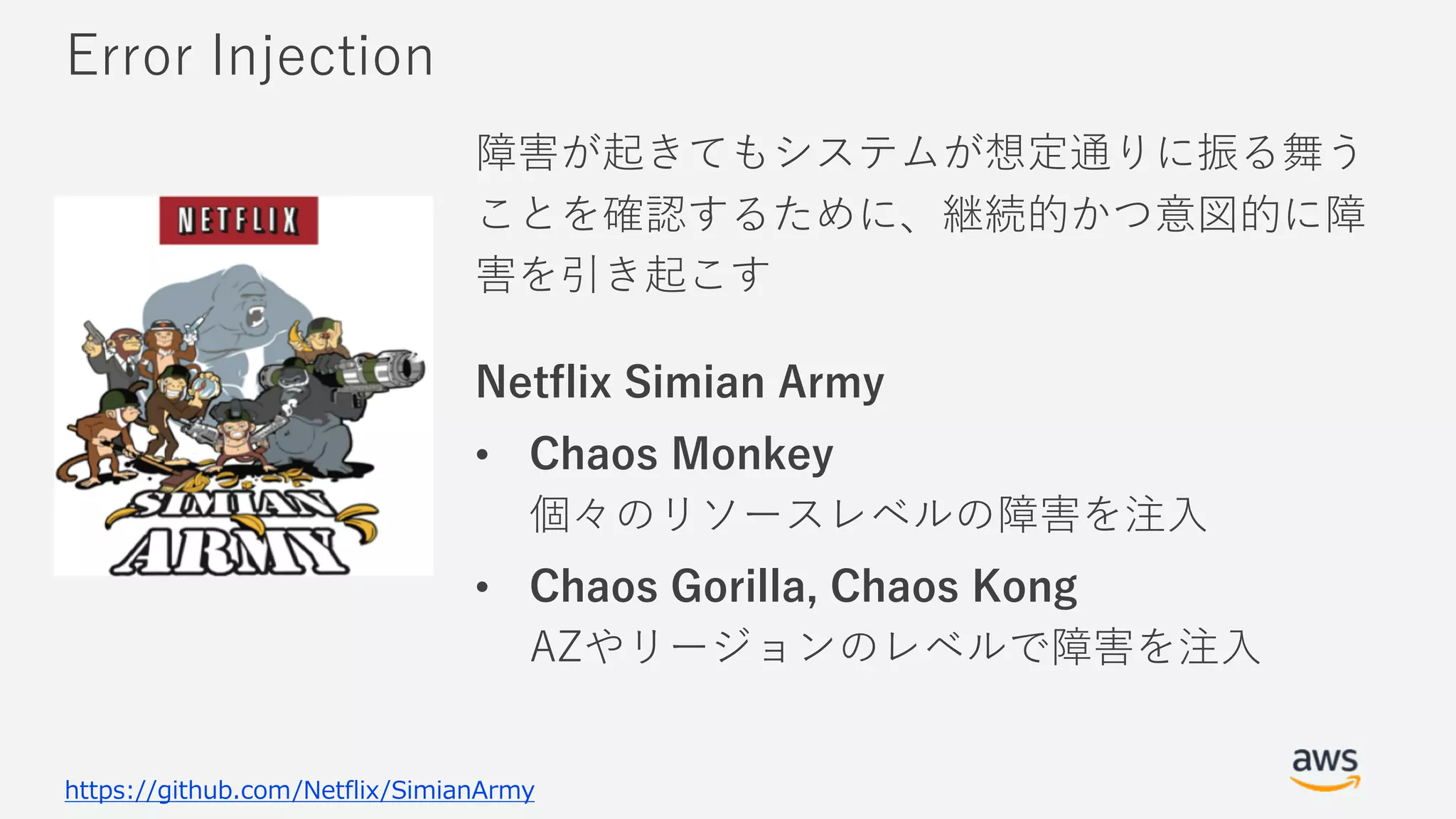Click the Japanese line under Chaos Monkey
This screenshot has height=819, width=1456.
[x=869, y=514]
